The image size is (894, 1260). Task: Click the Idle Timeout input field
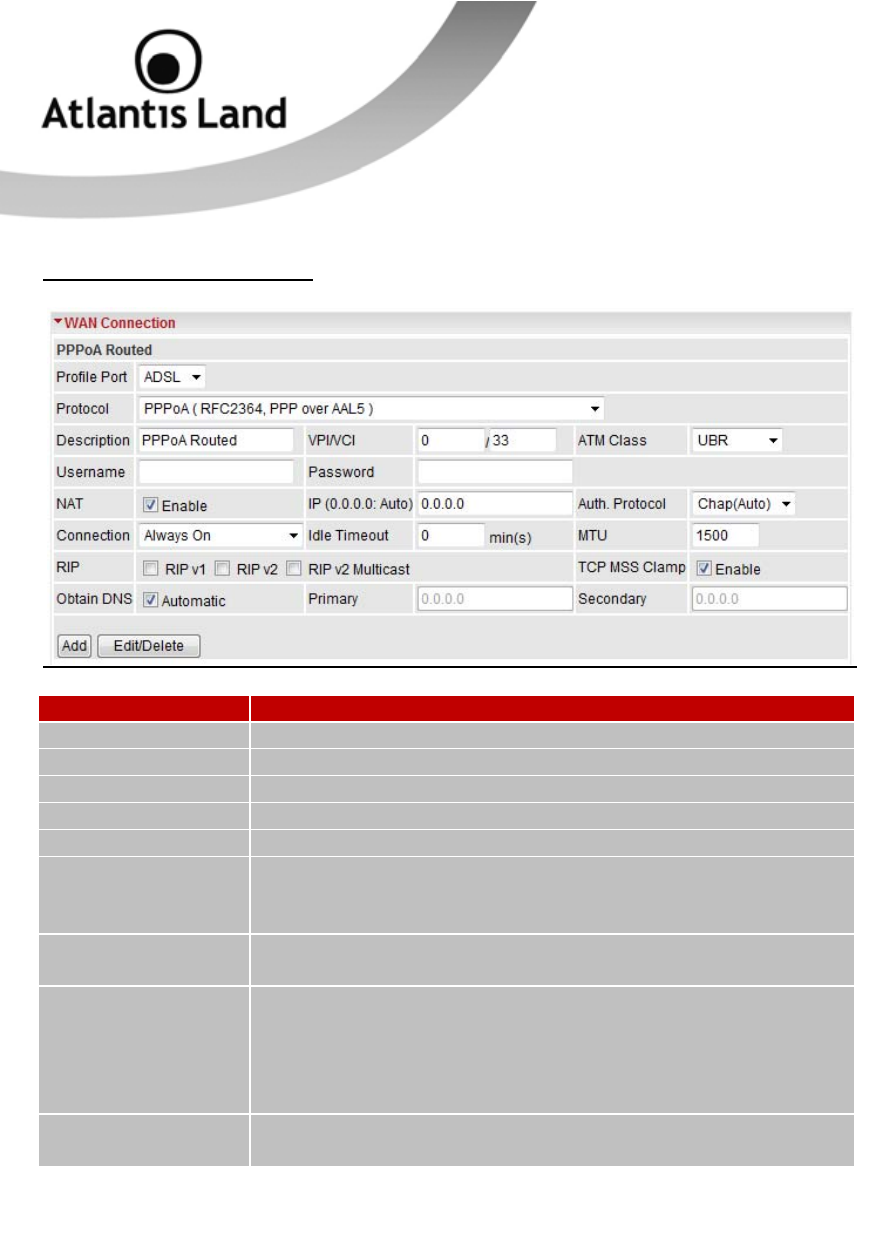[x=450, y=535]
